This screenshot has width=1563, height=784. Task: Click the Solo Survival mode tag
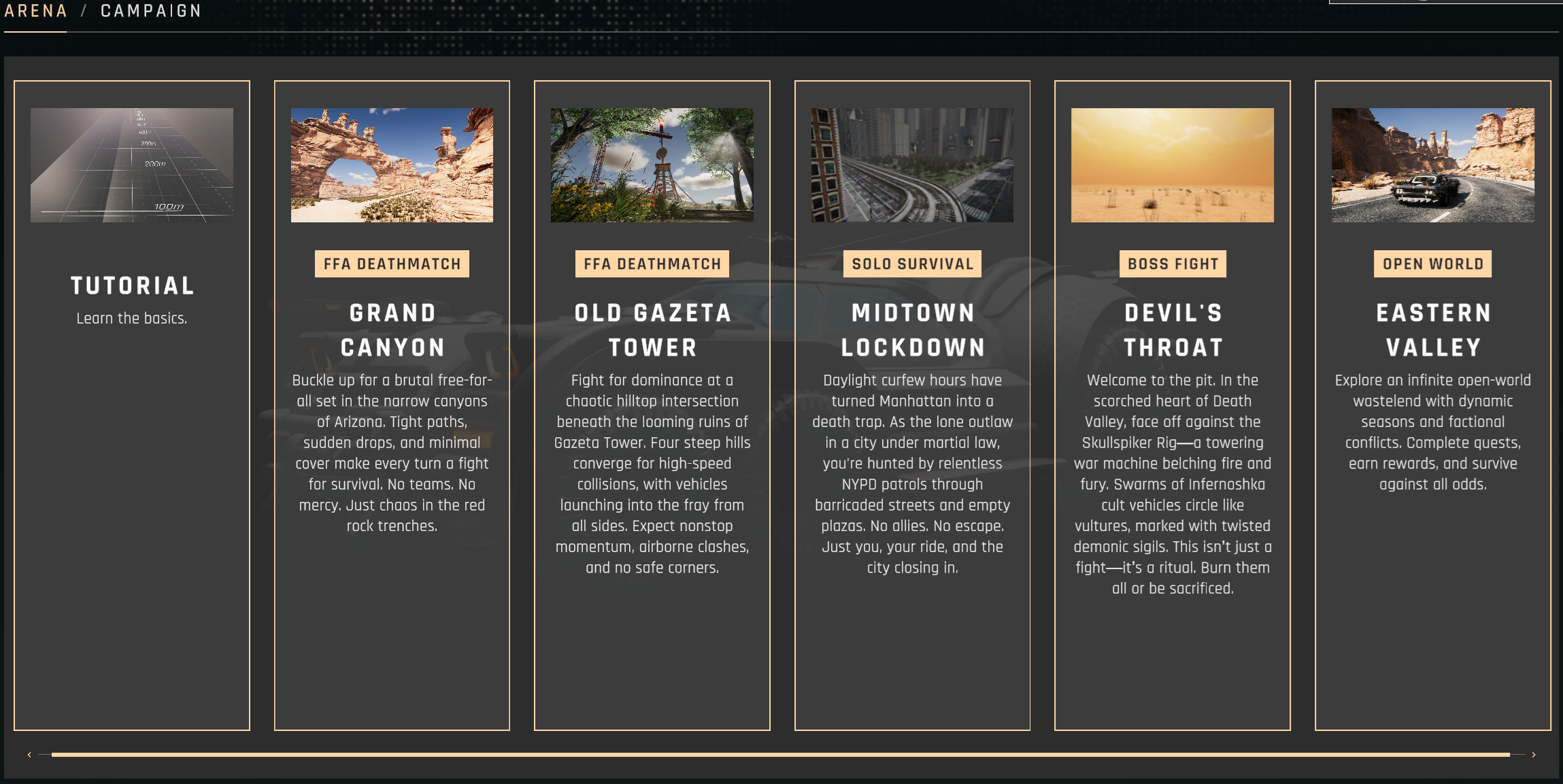pos(912,264)
